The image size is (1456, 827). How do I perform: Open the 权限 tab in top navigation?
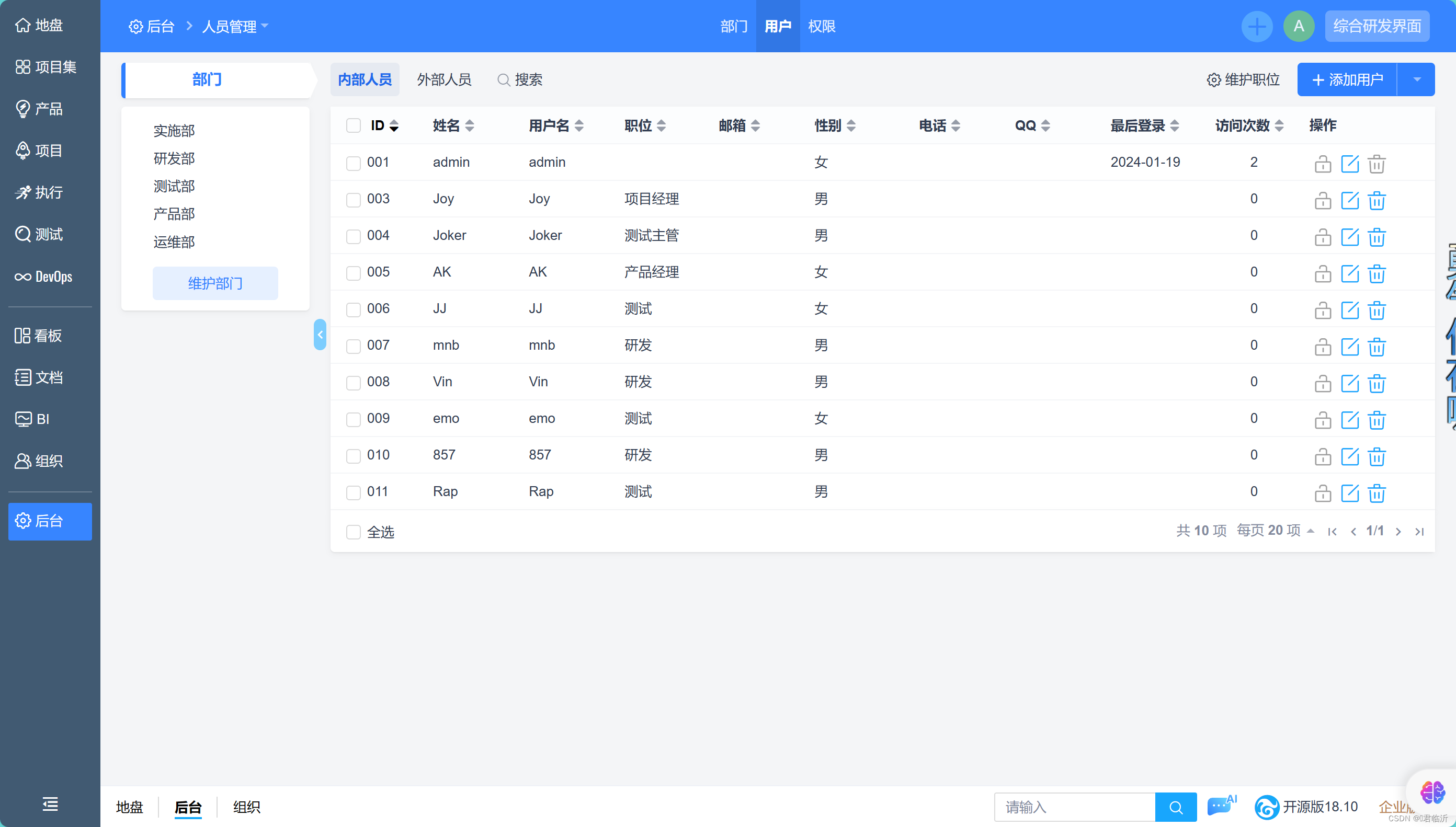pos(822,26)
